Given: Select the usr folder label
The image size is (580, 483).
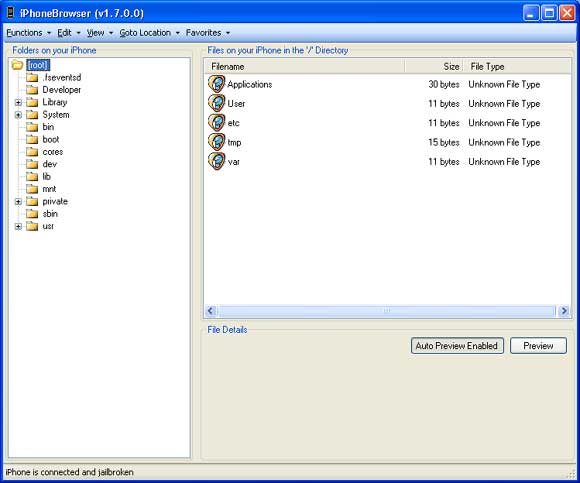Looking at the screenshot, I should click(x=48, y=226).
